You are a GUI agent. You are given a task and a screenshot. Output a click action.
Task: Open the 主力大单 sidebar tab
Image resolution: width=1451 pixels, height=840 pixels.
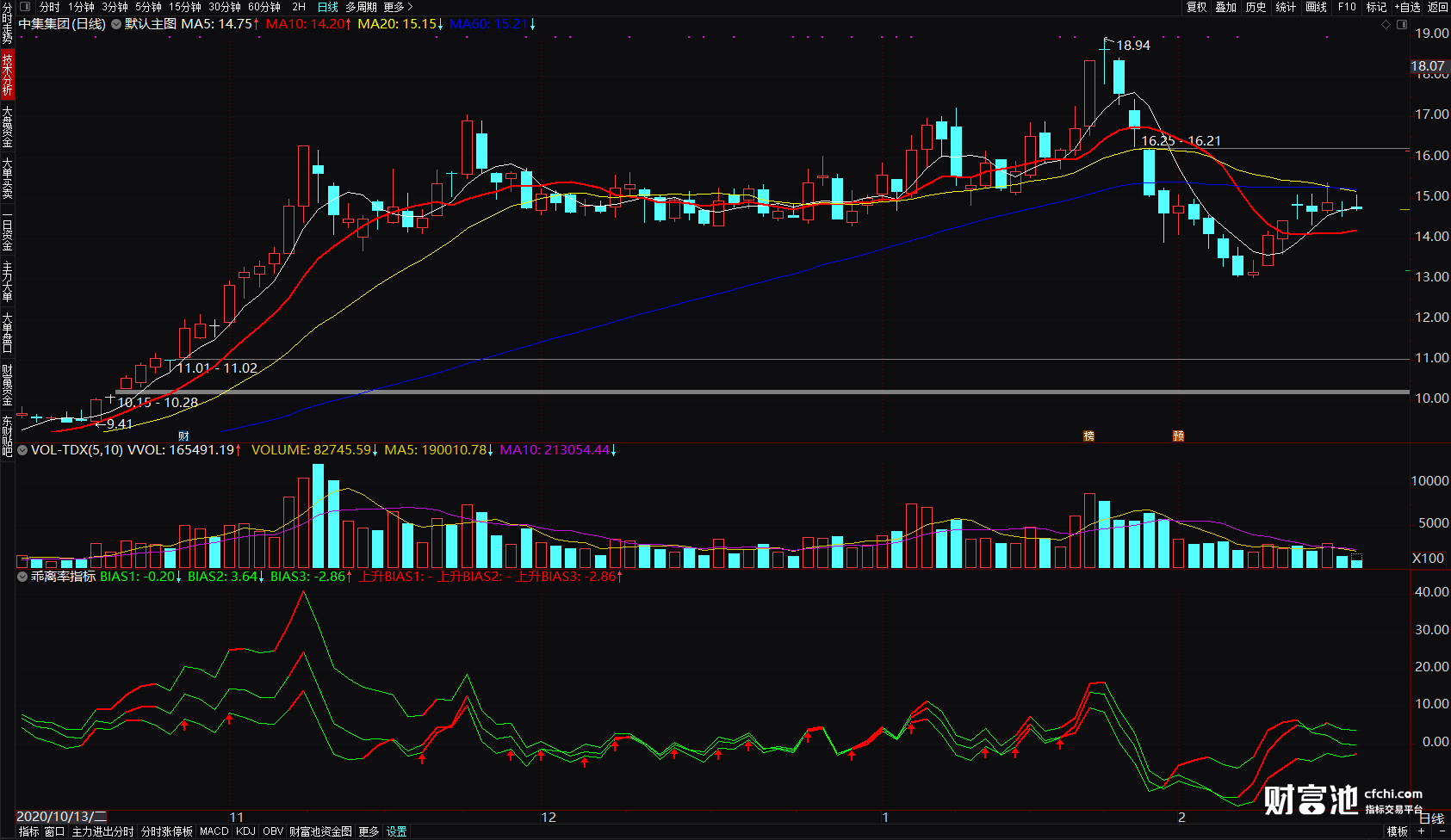(x=7, y=281)
